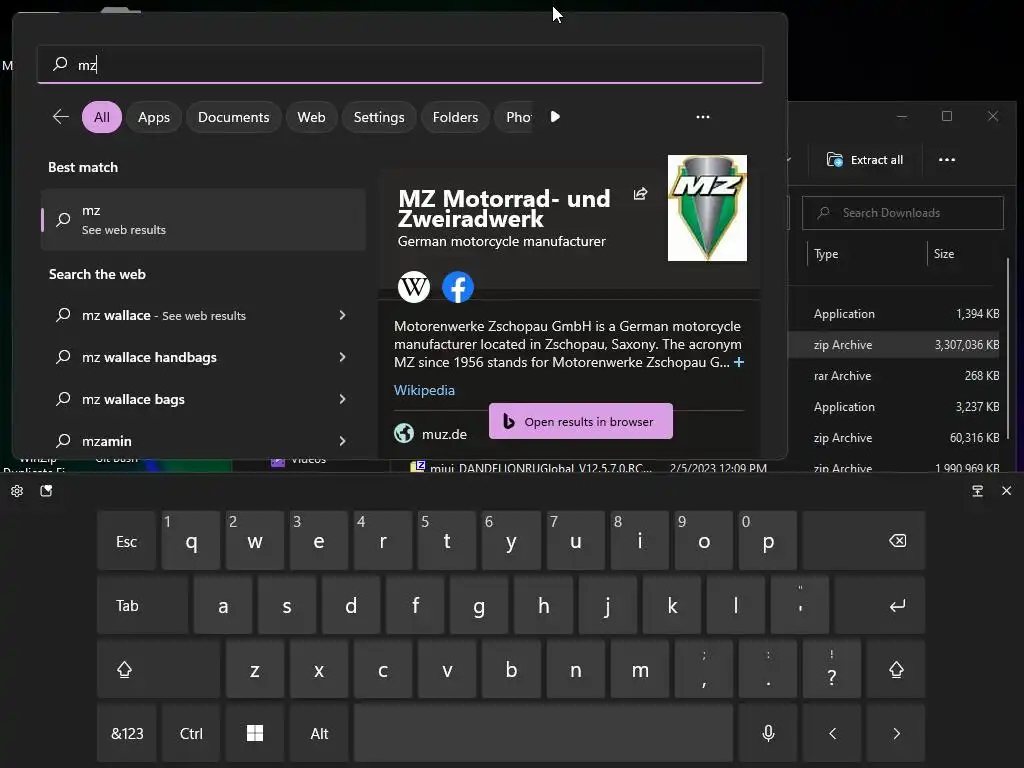Select the Web filter tab
The image size is (1024, 768).
click(x=311, y=117)
